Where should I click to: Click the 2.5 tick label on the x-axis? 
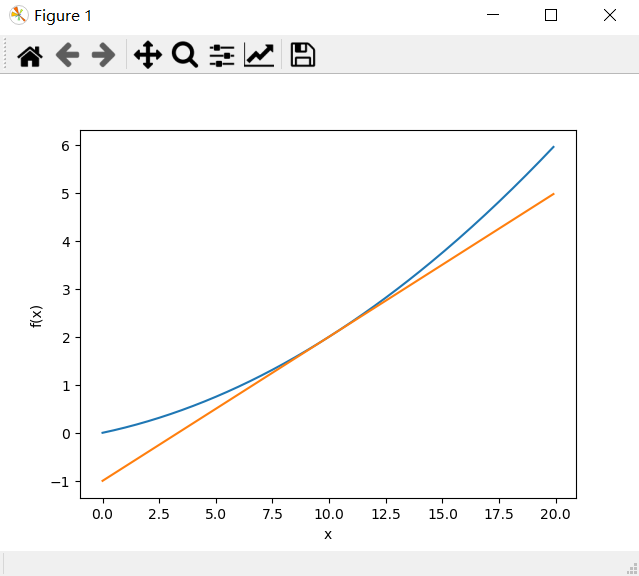159,514
